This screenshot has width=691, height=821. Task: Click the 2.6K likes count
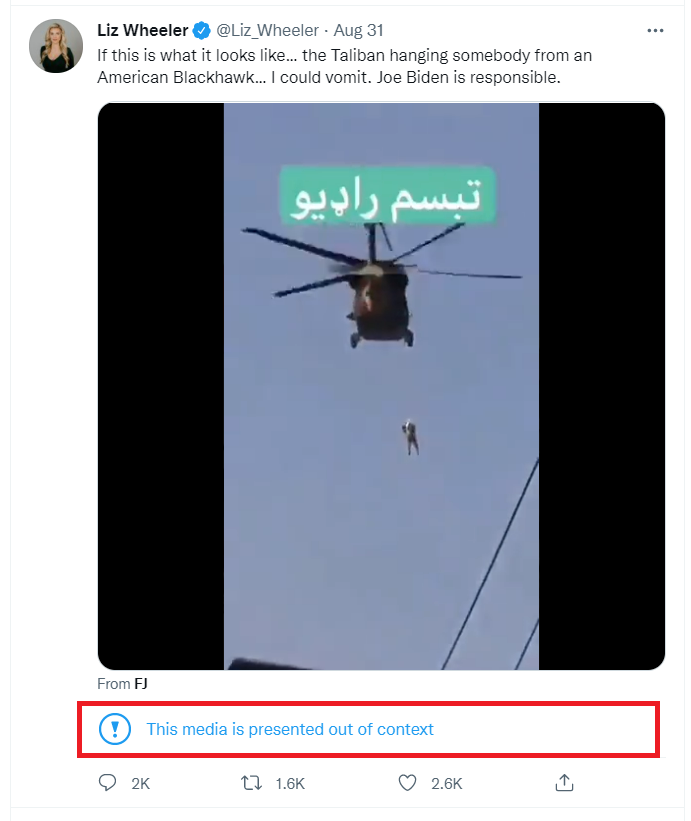[x=447, y=784]
